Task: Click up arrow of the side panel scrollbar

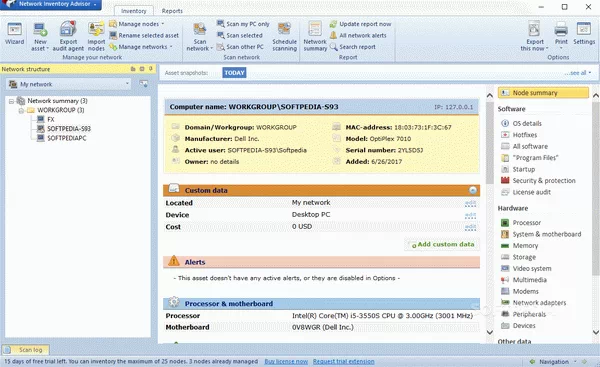Action: pos(596,95)
